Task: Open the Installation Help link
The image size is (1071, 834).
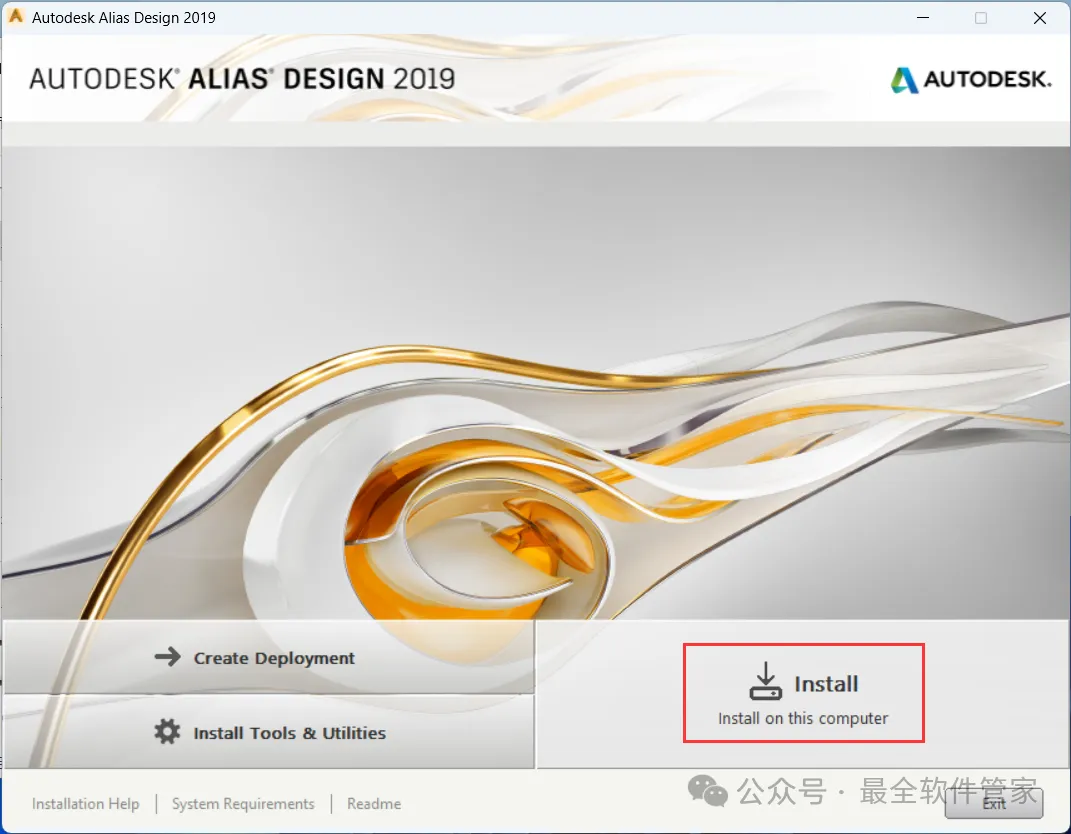Action: point(85,804)
